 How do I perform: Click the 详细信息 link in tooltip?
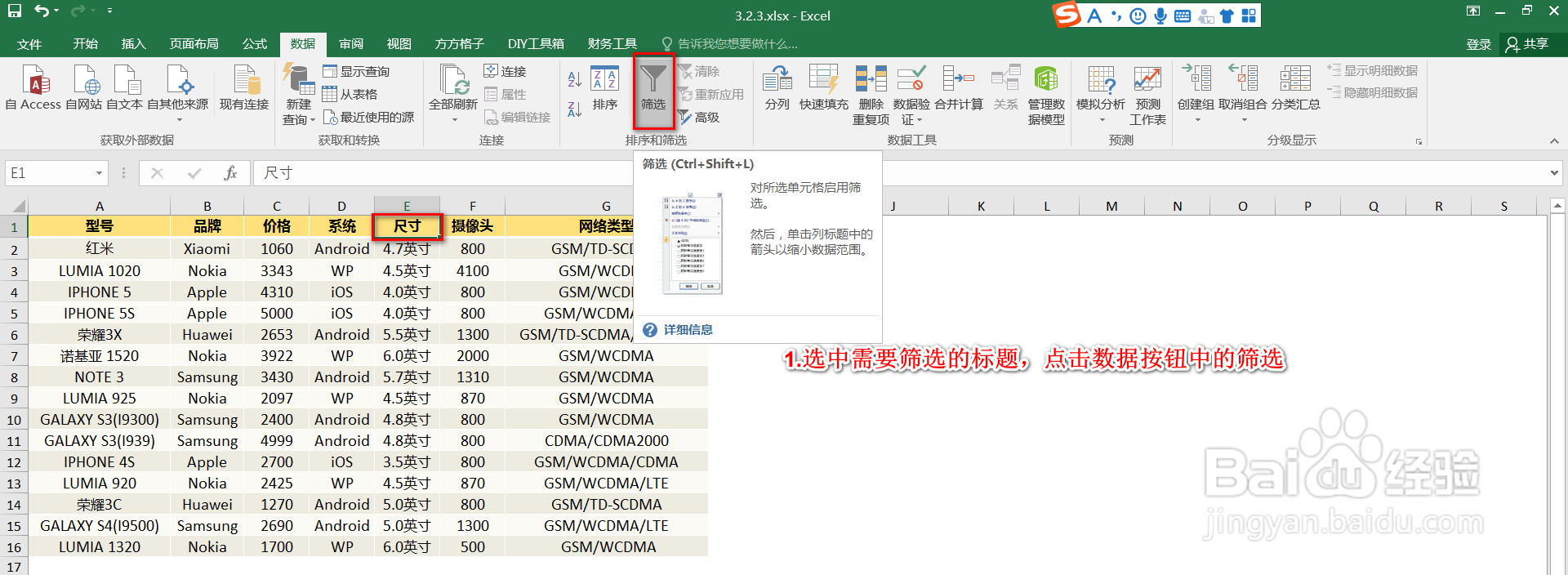click(688, 330)
